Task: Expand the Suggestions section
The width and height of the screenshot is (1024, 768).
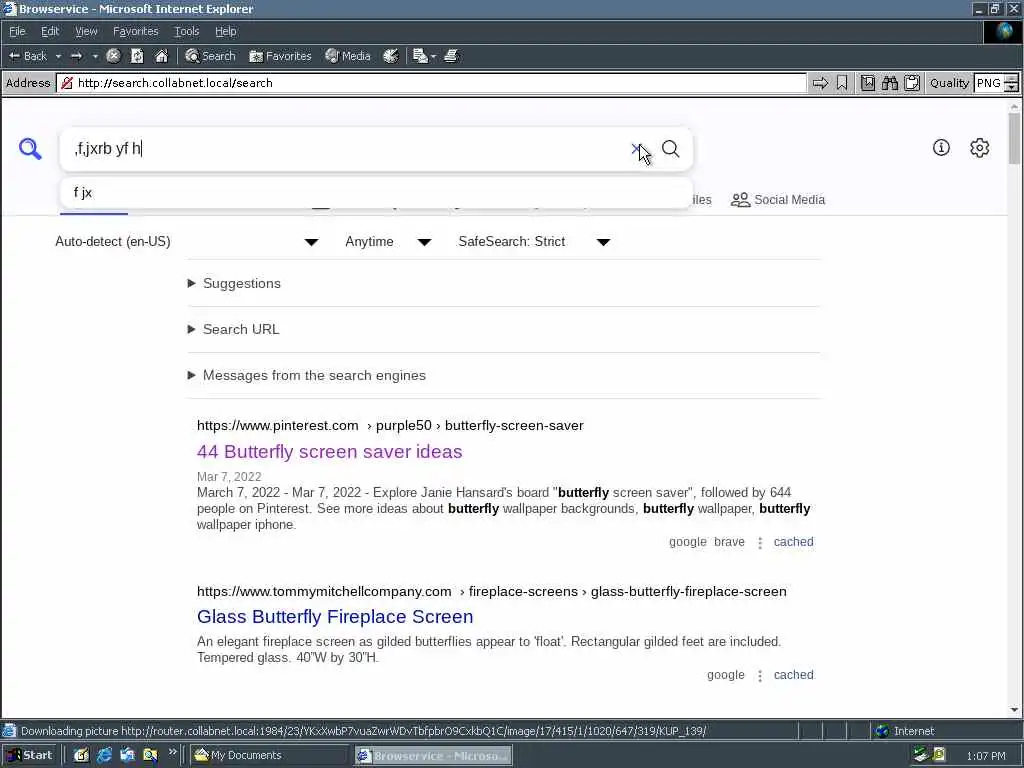Action: [x=234, y=283]
